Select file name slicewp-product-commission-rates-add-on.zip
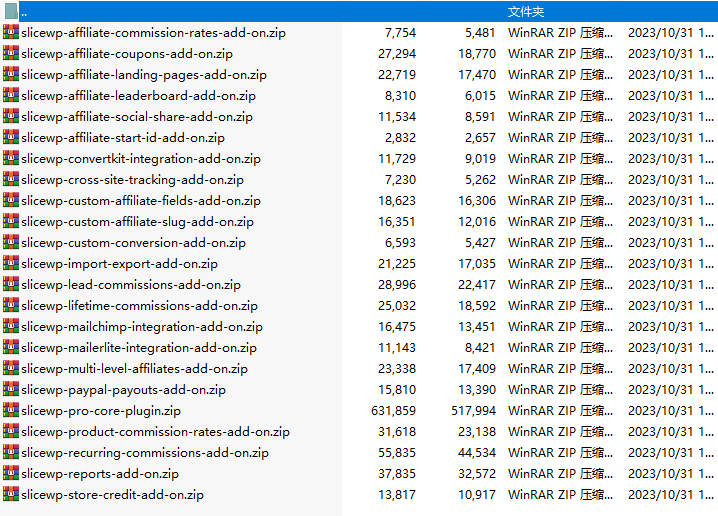The height and width of the screenshot is (516, 718). click(x=155, y=432)
